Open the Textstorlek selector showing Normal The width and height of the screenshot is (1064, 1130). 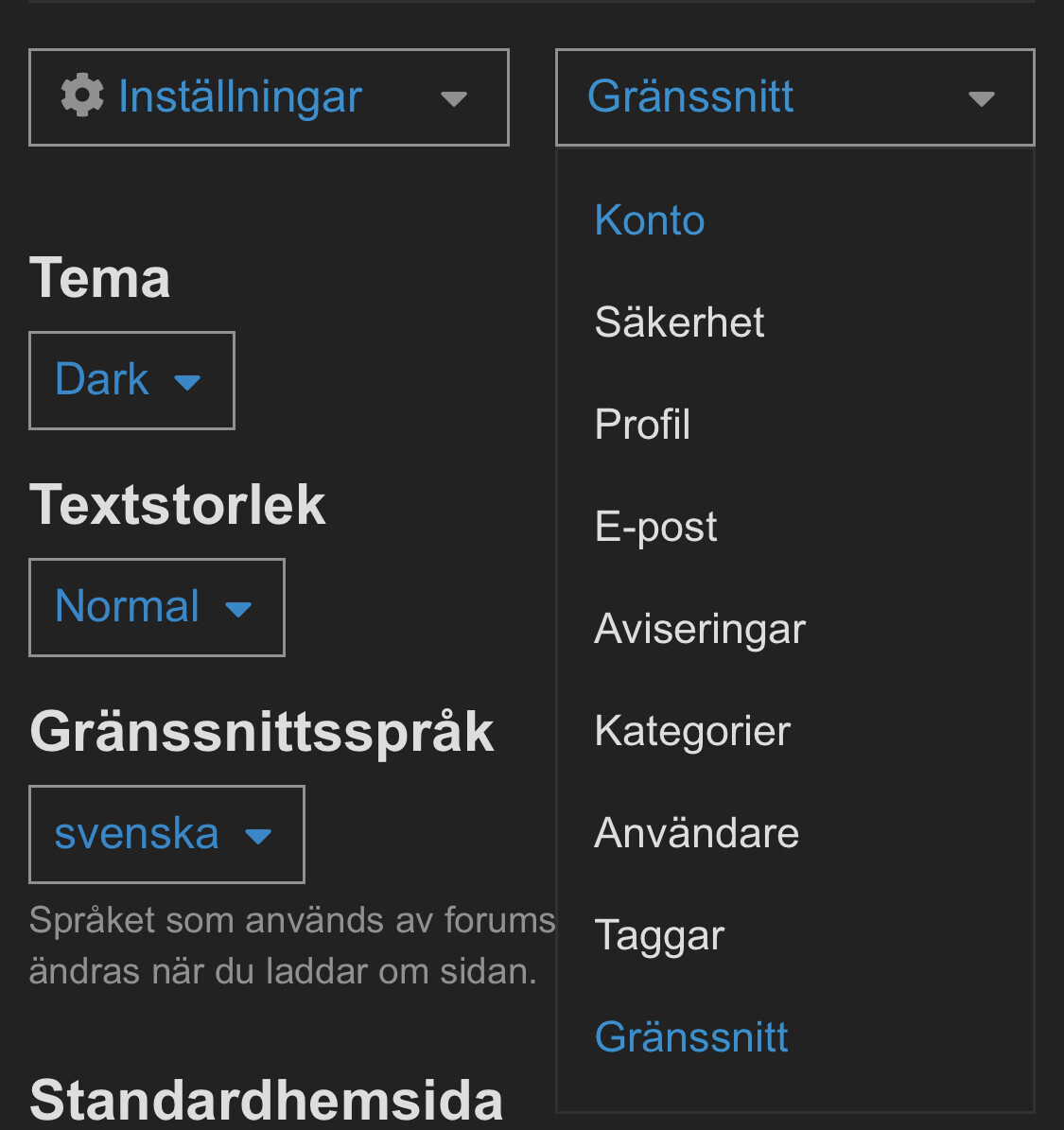coord(156,607)
